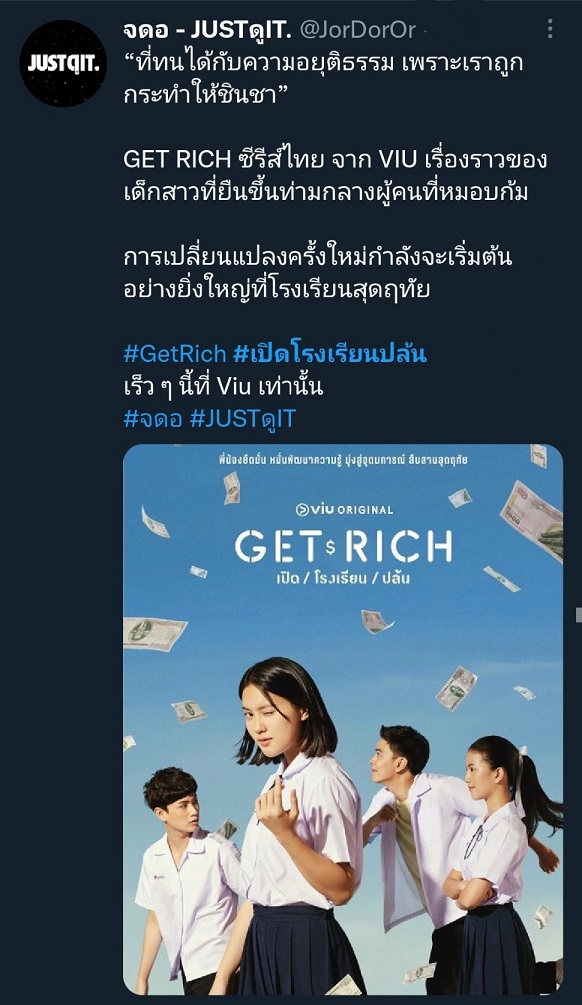Open the three-dot more options menu

tap(549, 28)
